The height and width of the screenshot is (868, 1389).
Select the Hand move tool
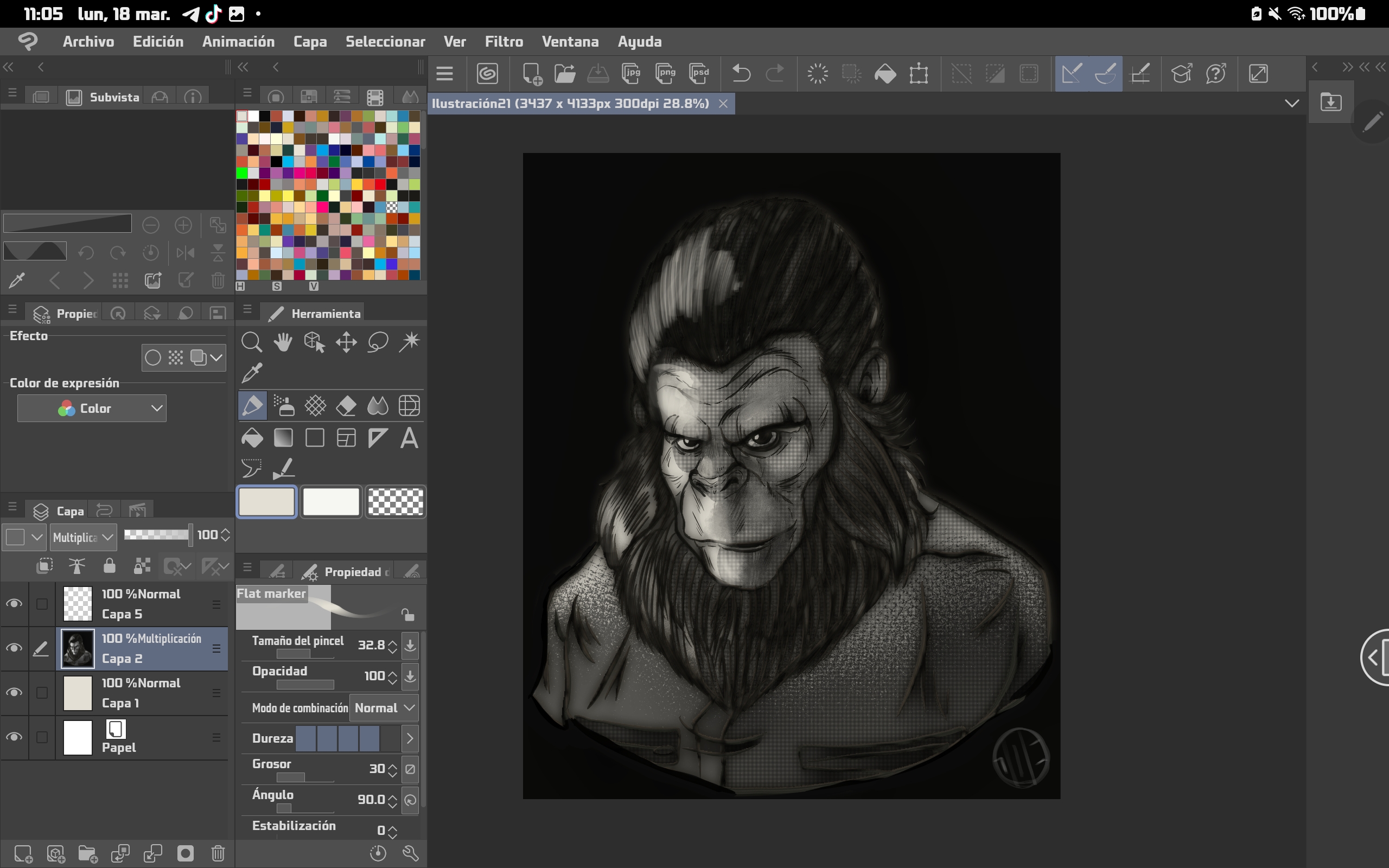point(283,343)
